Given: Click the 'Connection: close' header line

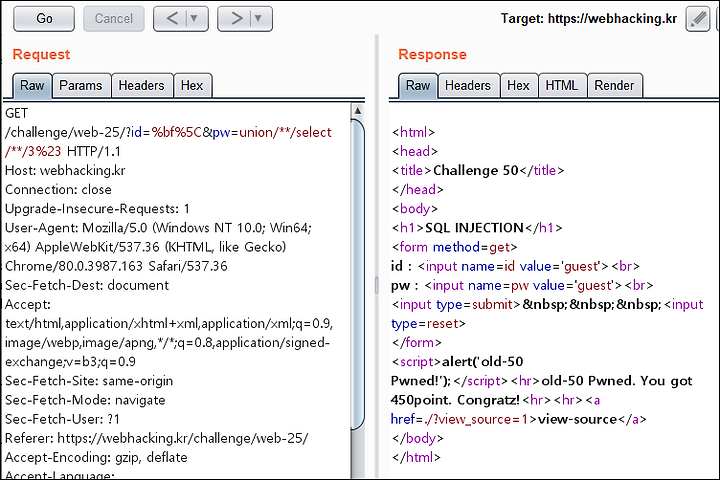Looking at the screenshot, I should 58,190.
